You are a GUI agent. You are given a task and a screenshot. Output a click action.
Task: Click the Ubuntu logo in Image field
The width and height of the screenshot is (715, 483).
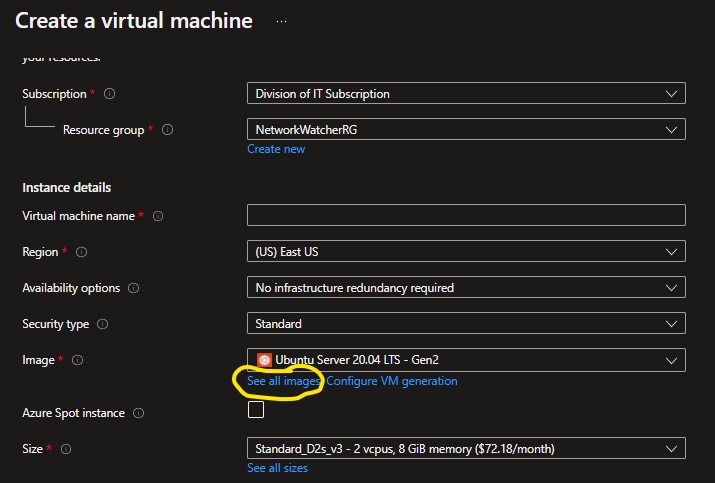264,360
